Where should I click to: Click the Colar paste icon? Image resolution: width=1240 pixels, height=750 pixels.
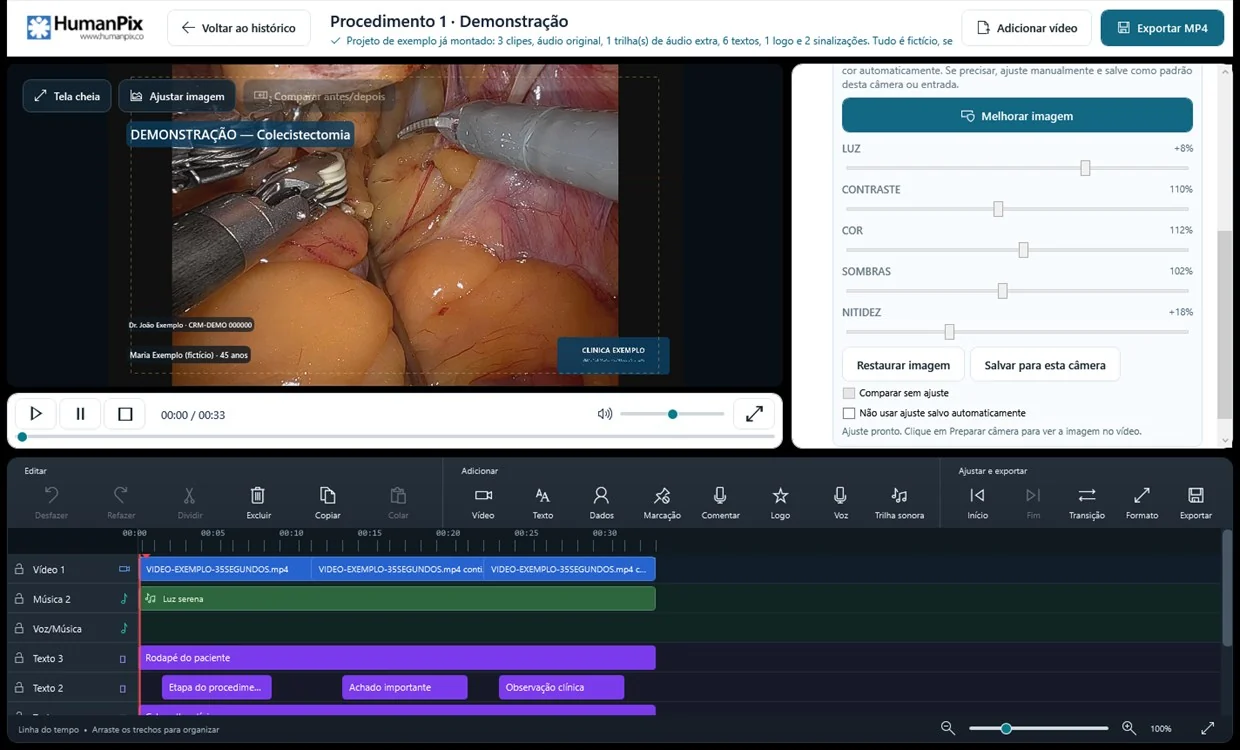(x=398, y=495)
